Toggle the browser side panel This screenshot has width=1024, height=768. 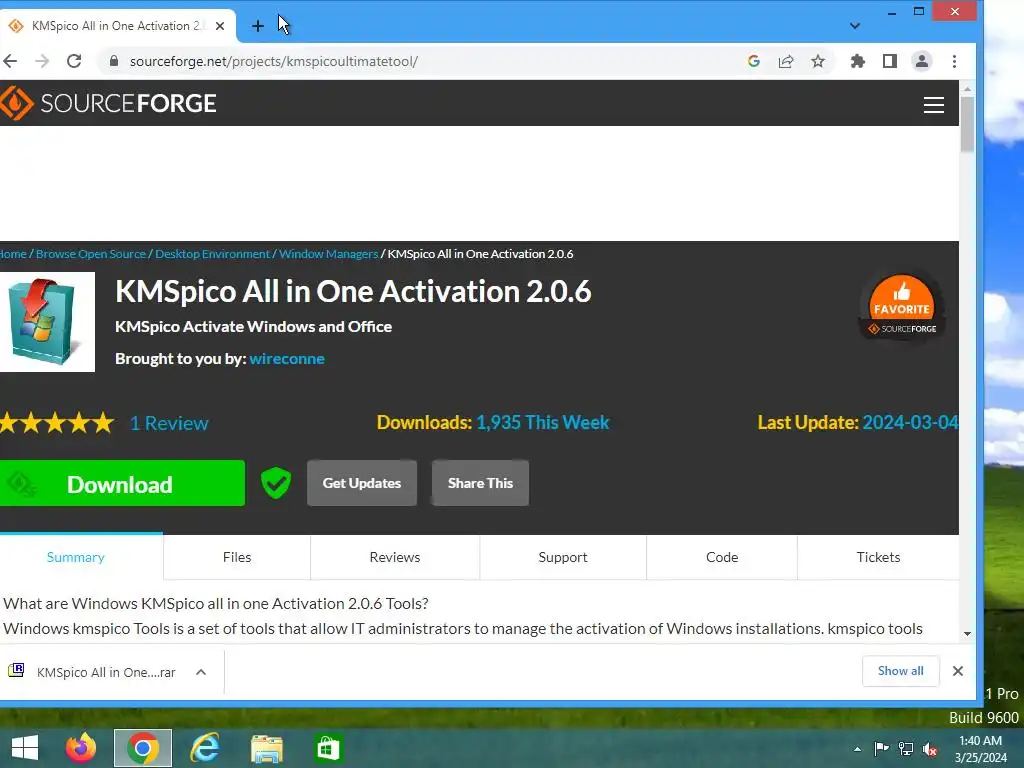click(889, 61)
